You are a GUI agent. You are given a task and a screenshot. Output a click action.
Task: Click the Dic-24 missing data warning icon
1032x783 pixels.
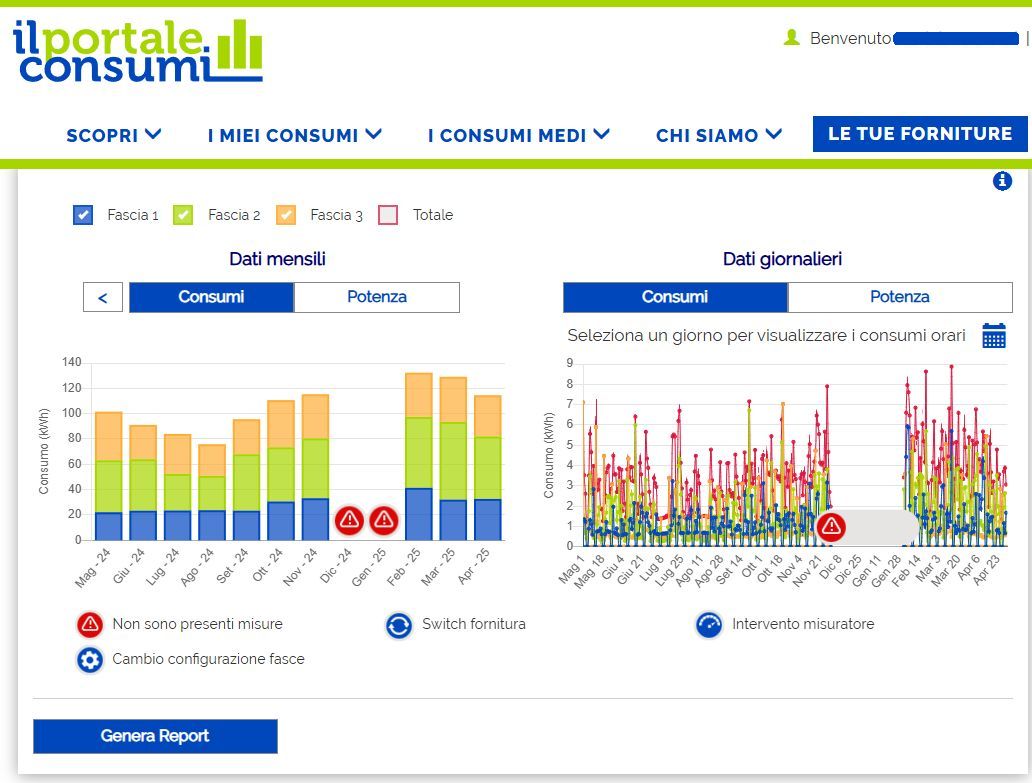(349, 520)
